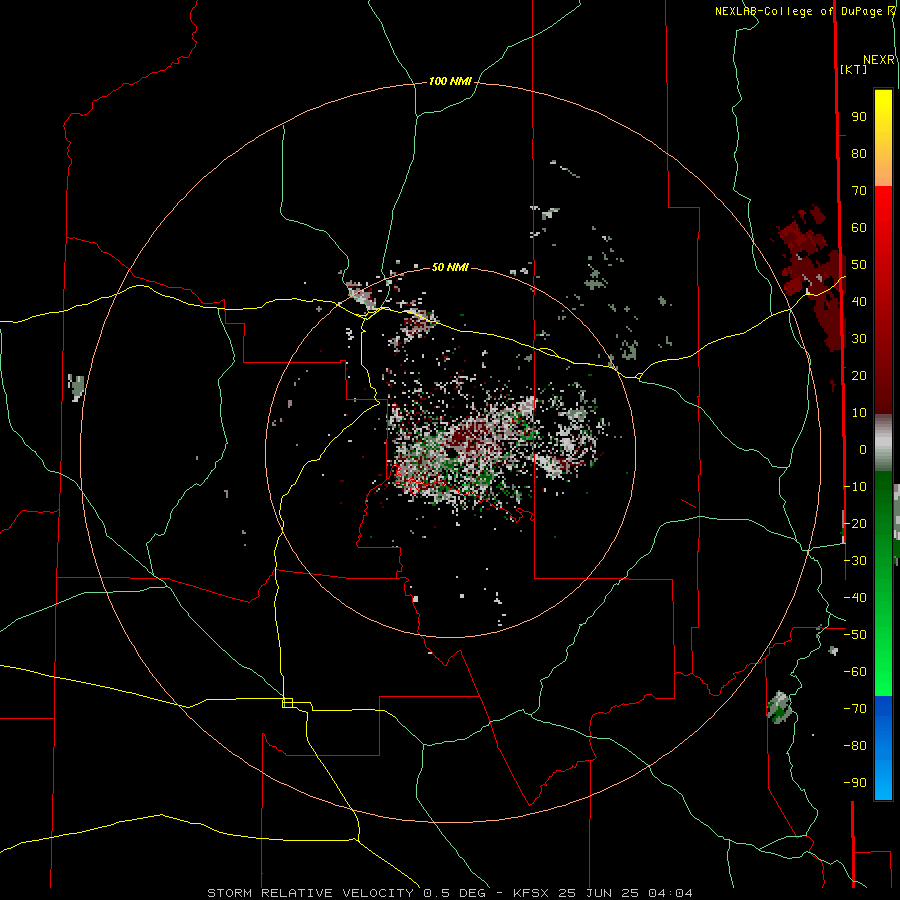This screenshot has width=900, height=900.
Task: Click the -10 value on velocity scale
Action: point(855,487)
